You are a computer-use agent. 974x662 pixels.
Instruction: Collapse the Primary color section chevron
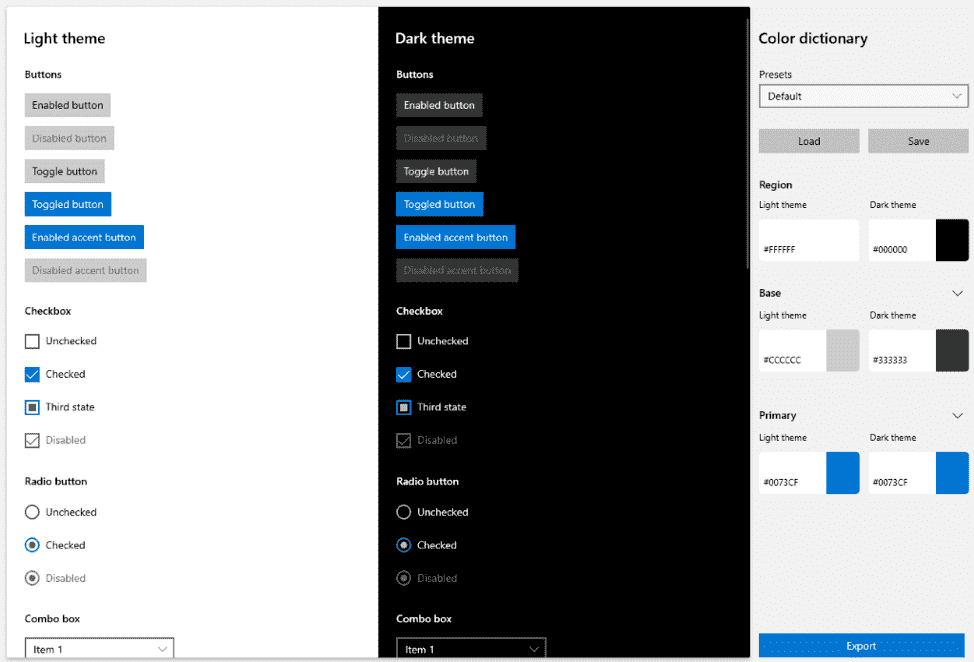957,415
